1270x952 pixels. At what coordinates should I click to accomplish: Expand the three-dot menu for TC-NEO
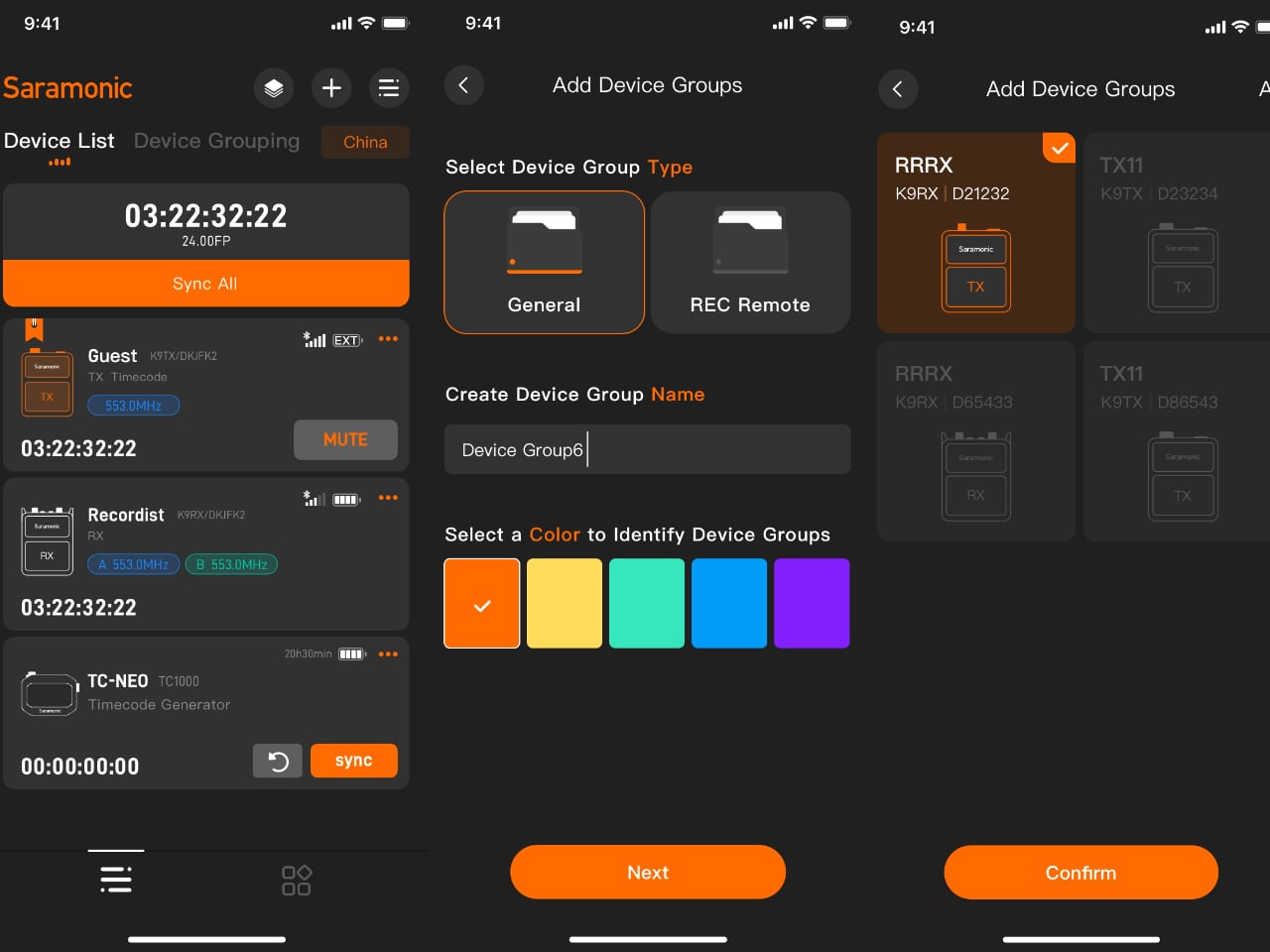coord(388,654)
